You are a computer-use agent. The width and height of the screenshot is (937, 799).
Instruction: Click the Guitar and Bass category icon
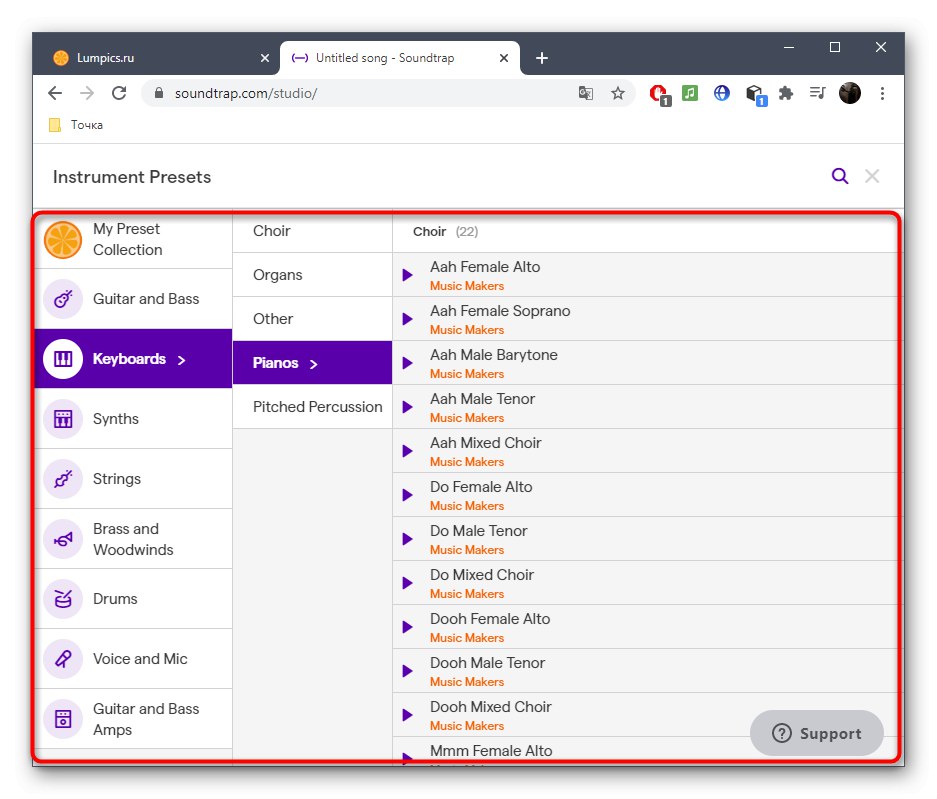click(63, 299)
